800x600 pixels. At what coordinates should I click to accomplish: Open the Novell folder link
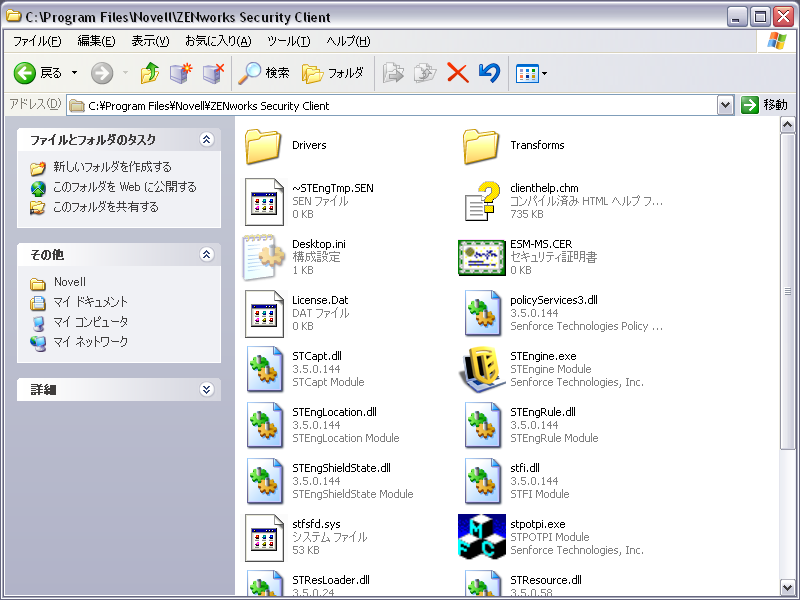coord(70,282)
